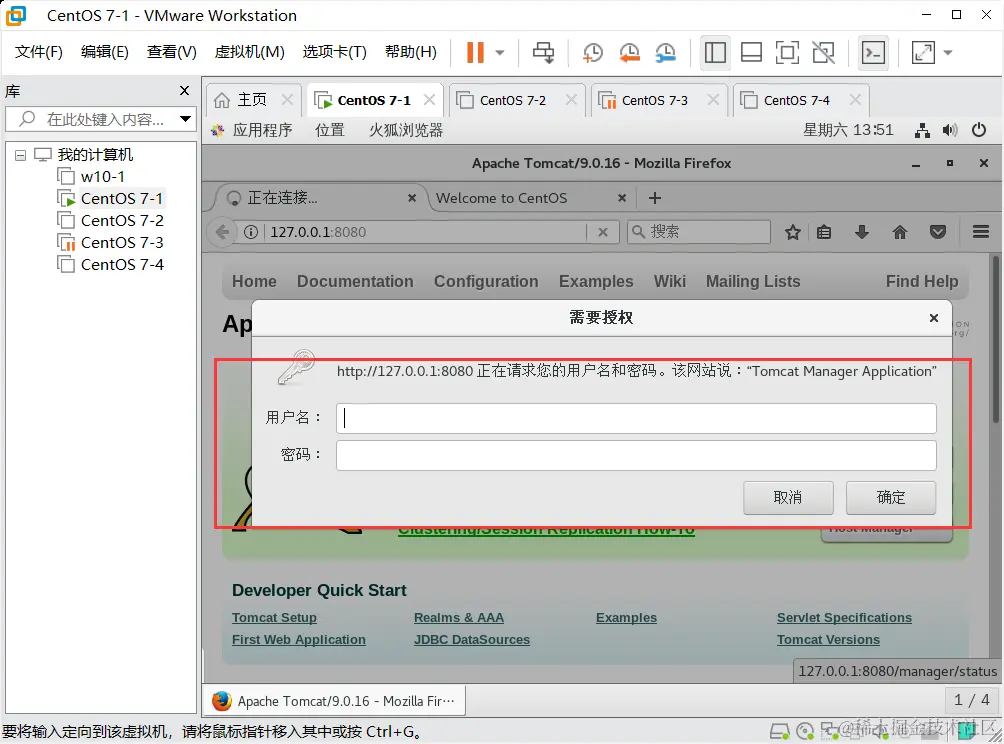The height and width of the screenshot is (744, 1004).
Task: Open the library search dropdown arrow
Action: coord(185,119)
